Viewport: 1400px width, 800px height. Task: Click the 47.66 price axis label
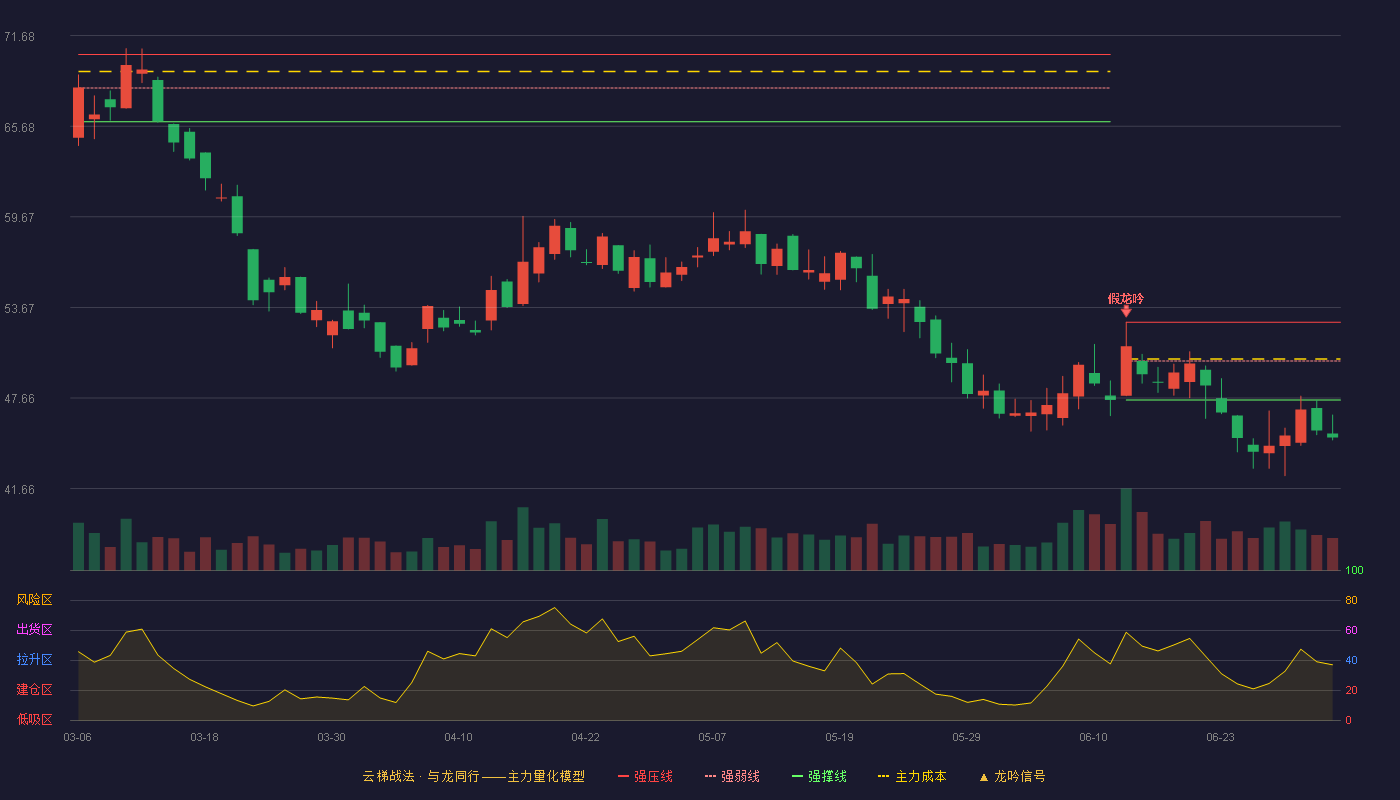tap(19, 398)
